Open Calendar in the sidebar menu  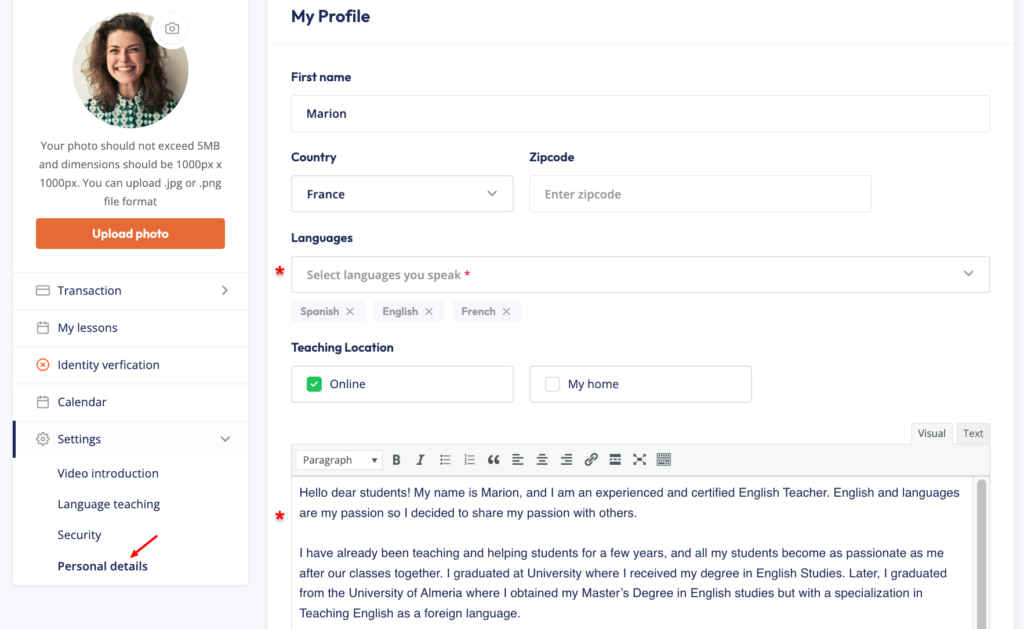point(82,402)
